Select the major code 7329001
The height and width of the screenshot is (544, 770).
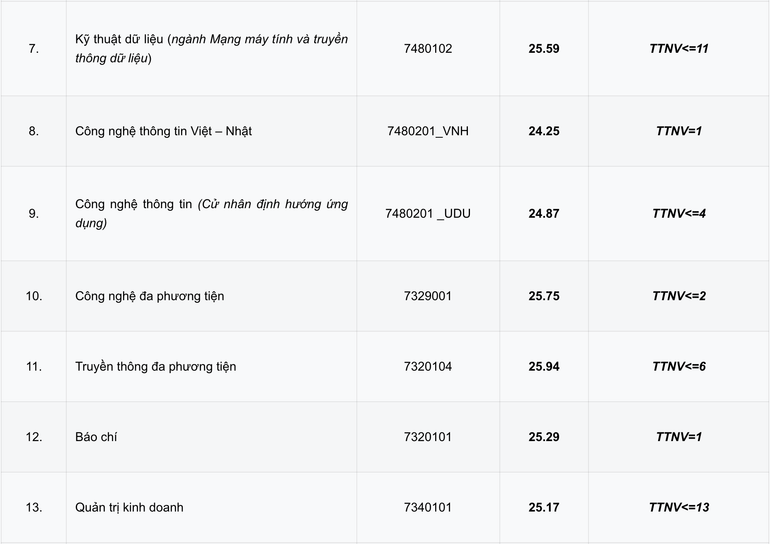pos(427,296)
